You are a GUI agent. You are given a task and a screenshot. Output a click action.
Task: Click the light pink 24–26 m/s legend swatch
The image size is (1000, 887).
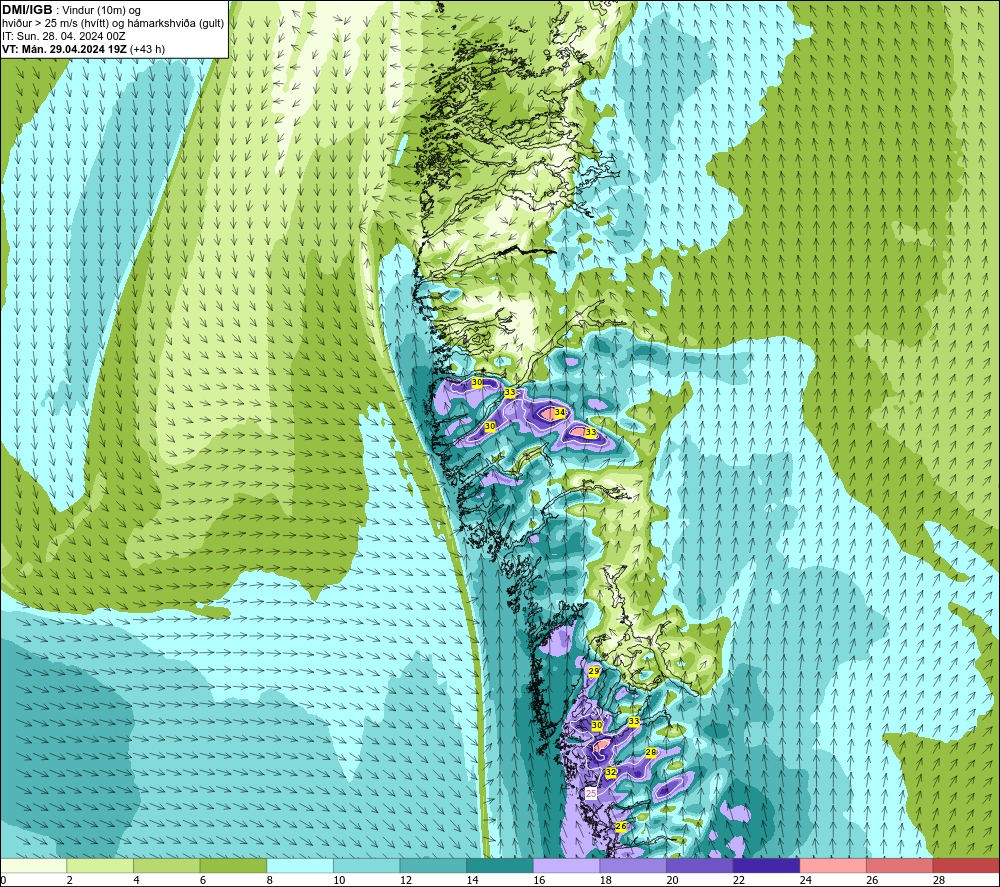833,866
